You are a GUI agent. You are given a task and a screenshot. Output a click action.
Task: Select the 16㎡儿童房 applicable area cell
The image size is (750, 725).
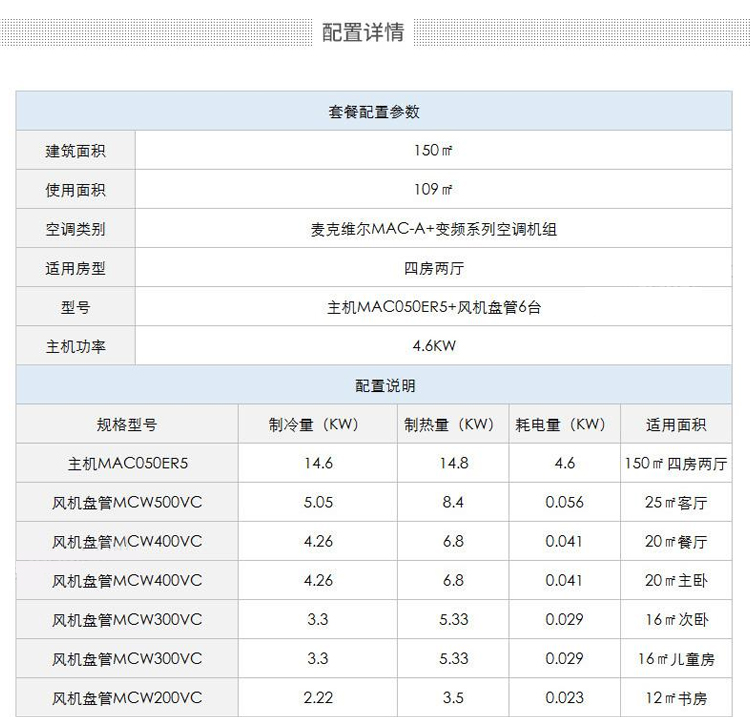pos(676,659)
